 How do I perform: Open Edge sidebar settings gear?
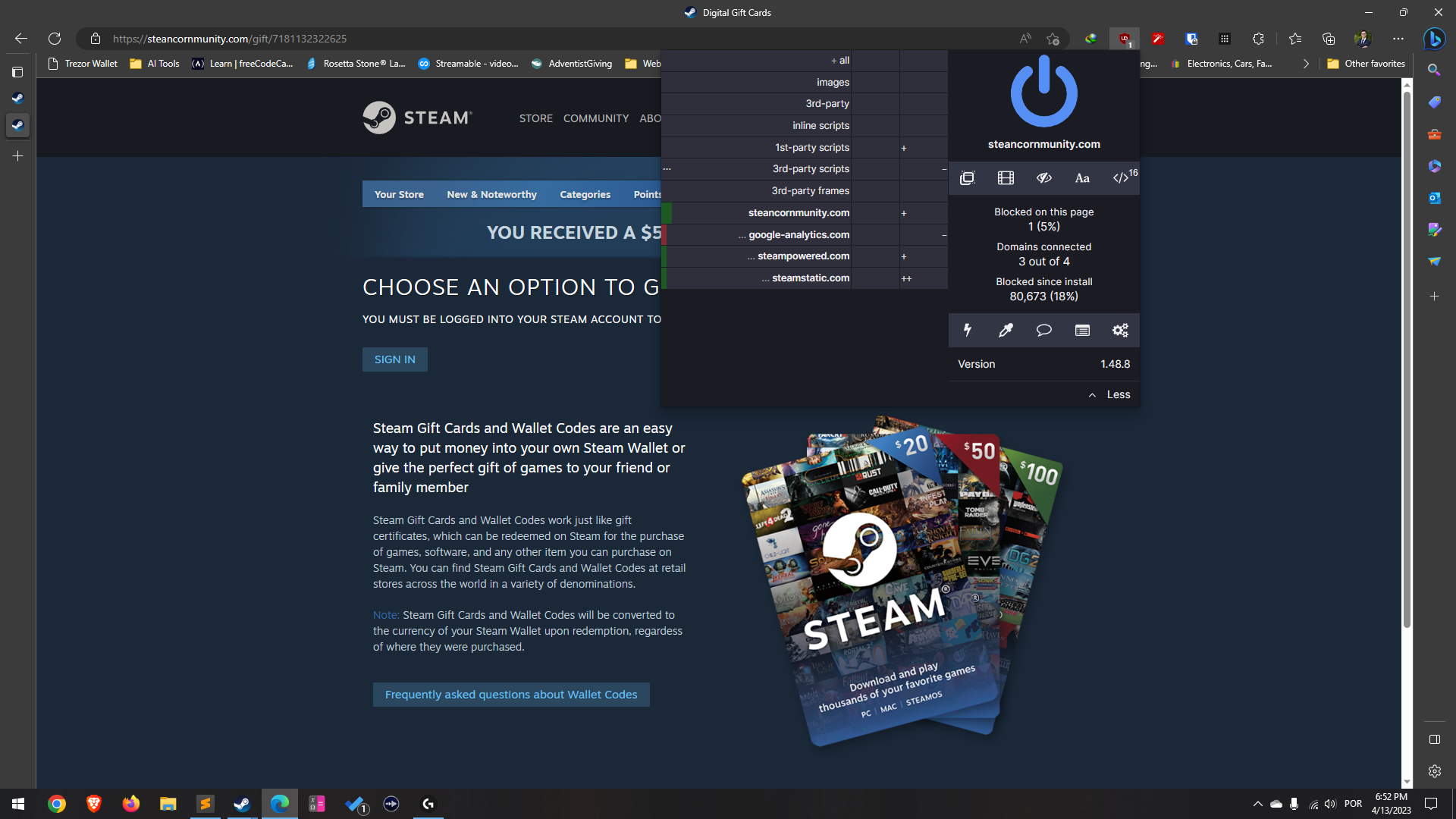1434,771
